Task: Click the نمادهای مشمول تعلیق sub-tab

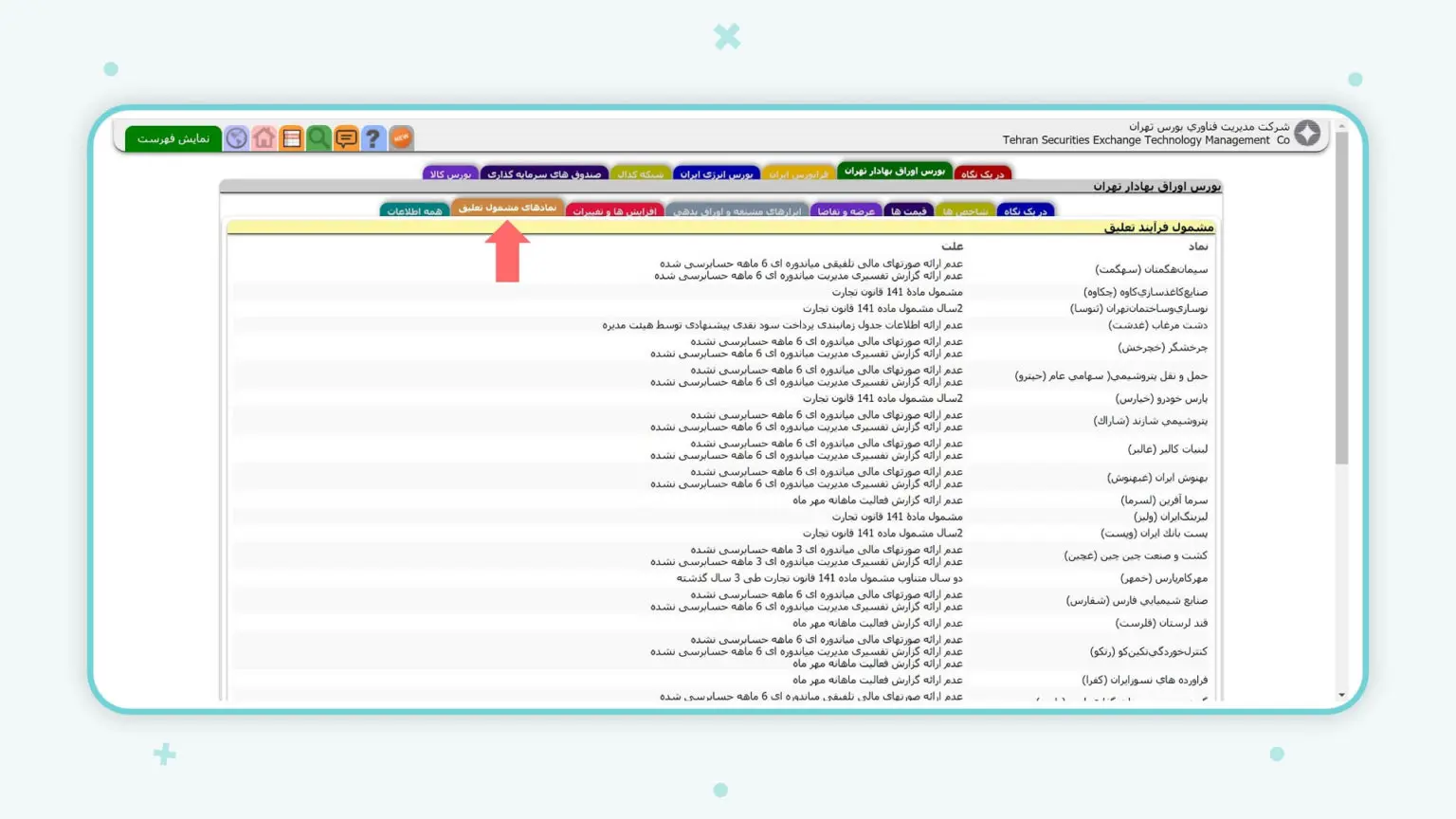Action: pyautogui.click(x=508, y=208)
